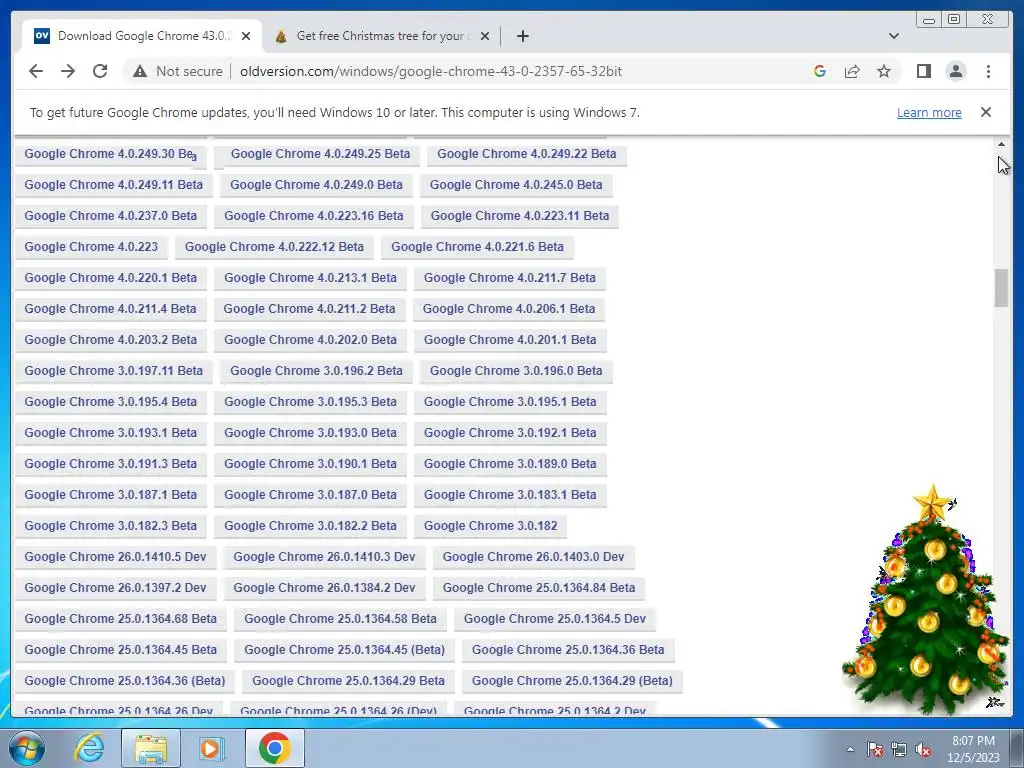This screenshot has width=1024, height=768.
Task: Select Google Chrome 25.0.1364.84 Beta
Action: click(539, 588)
